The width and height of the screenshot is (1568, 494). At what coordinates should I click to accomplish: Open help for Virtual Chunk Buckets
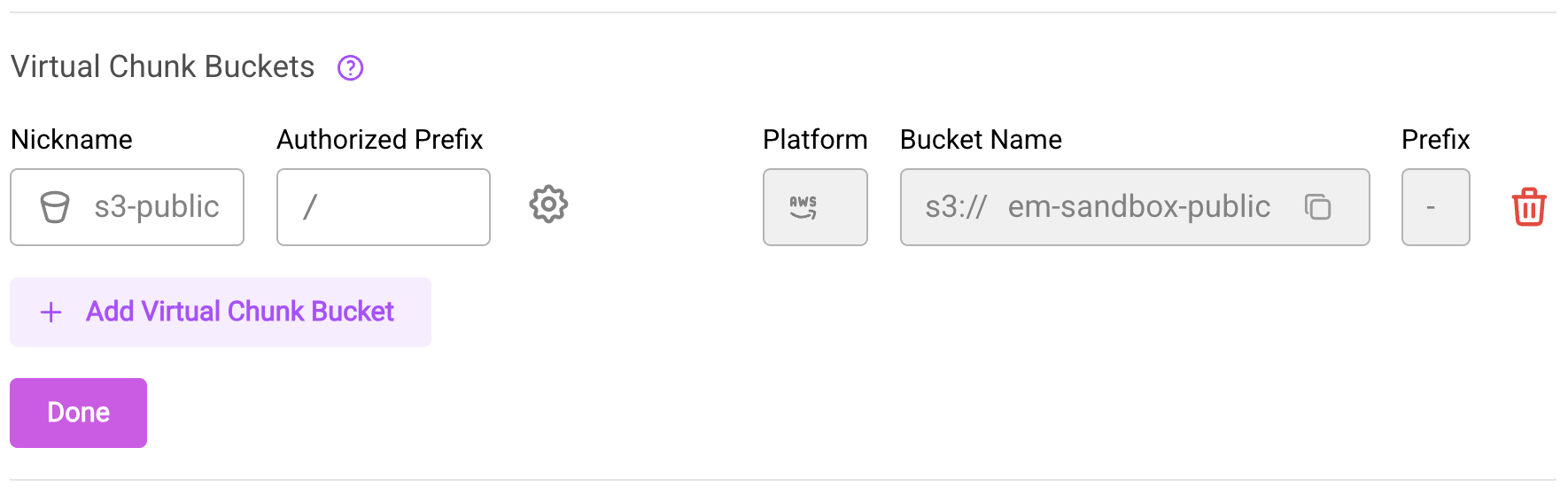(x=351, y=67)
